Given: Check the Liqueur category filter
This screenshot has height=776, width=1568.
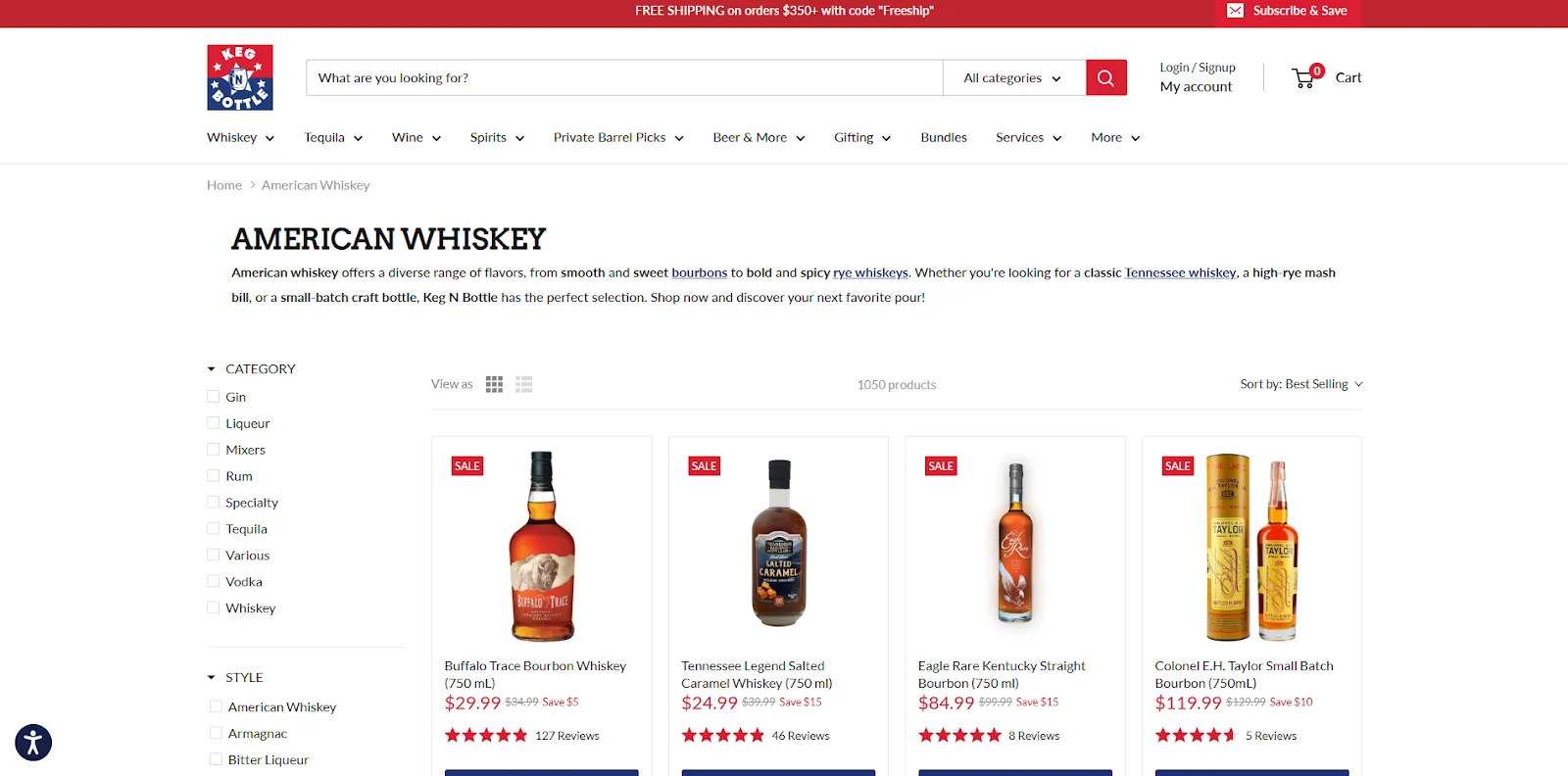Looking at the screenshot, I should click(x=213, y=423).
